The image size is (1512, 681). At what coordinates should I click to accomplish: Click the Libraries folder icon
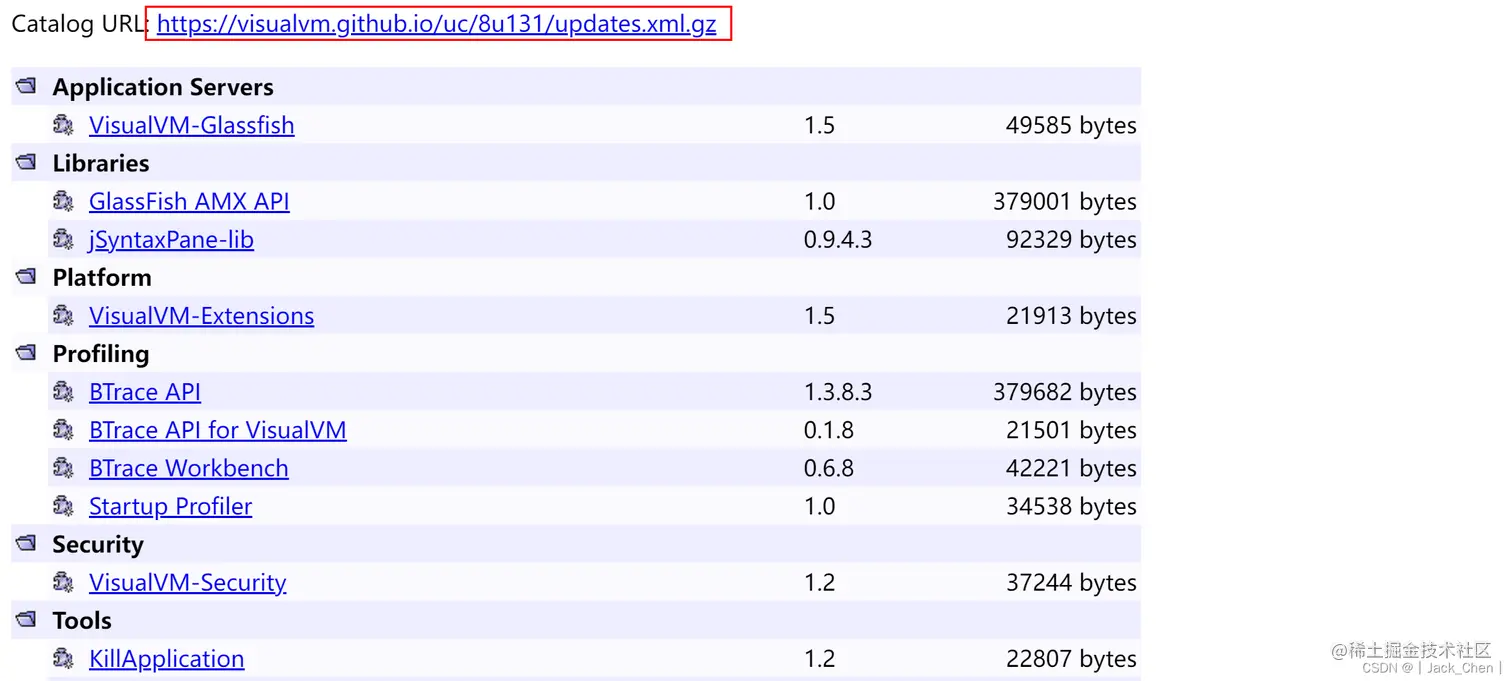pyautogui.click(x=26, y=162)
